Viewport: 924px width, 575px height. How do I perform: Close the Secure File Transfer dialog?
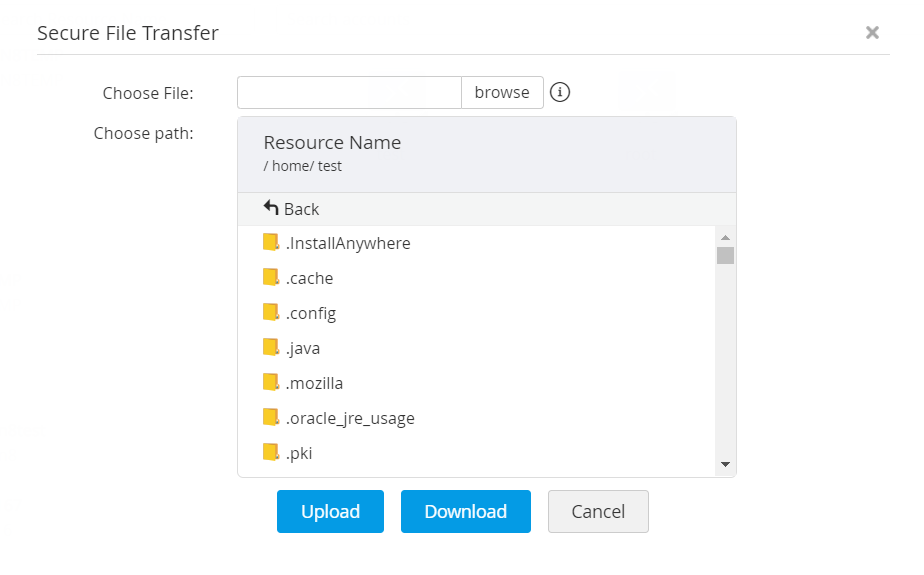[872, 33]
